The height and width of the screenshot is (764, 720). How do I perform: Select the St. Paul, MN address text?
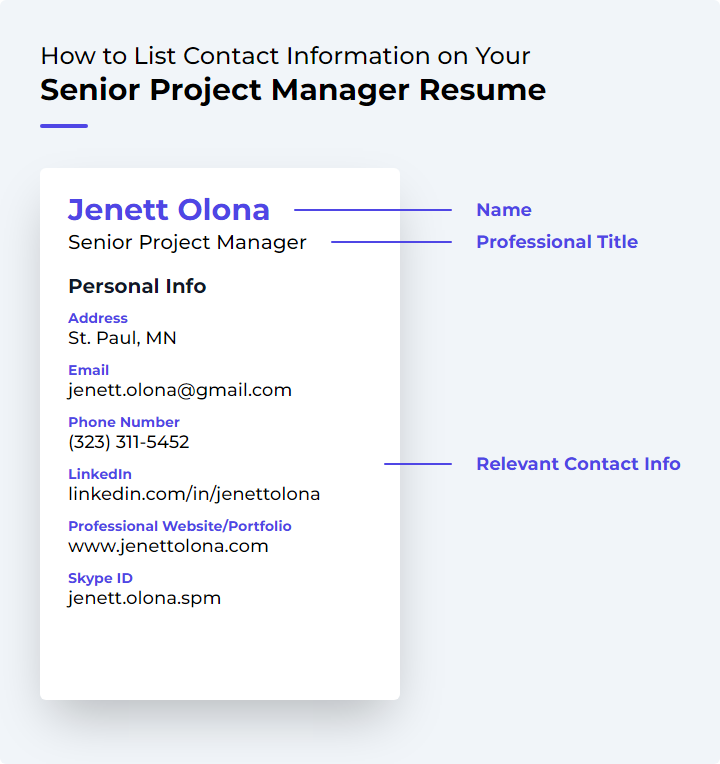coord(122,338)
